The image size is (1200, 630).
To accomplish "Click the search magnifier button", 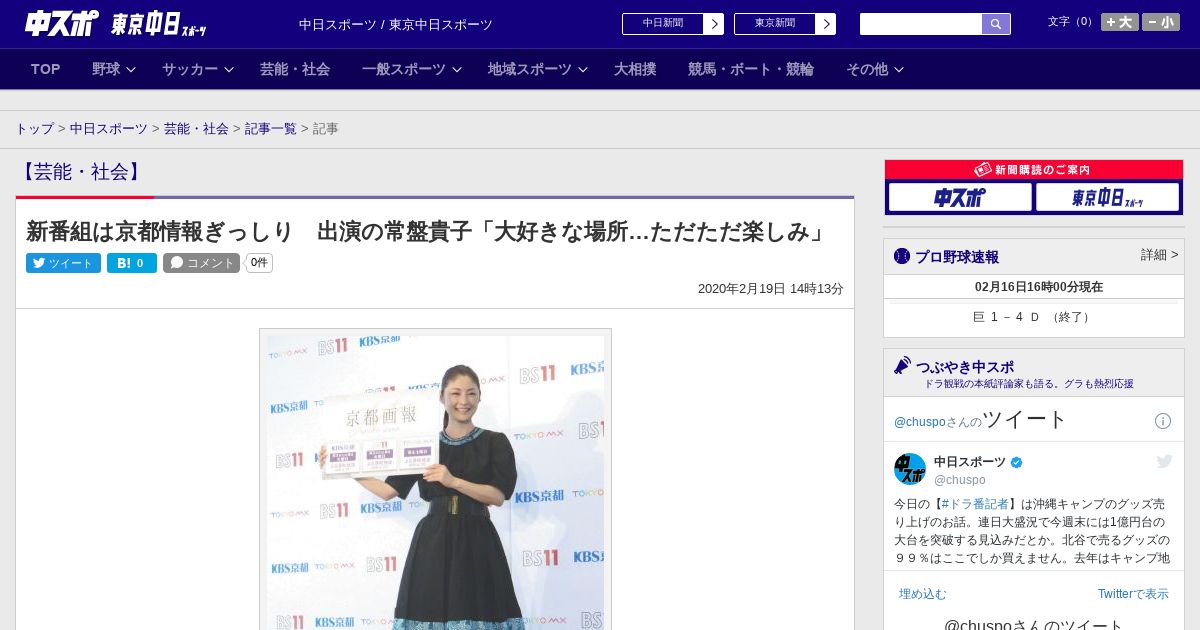I will click(x=996, y=24).
